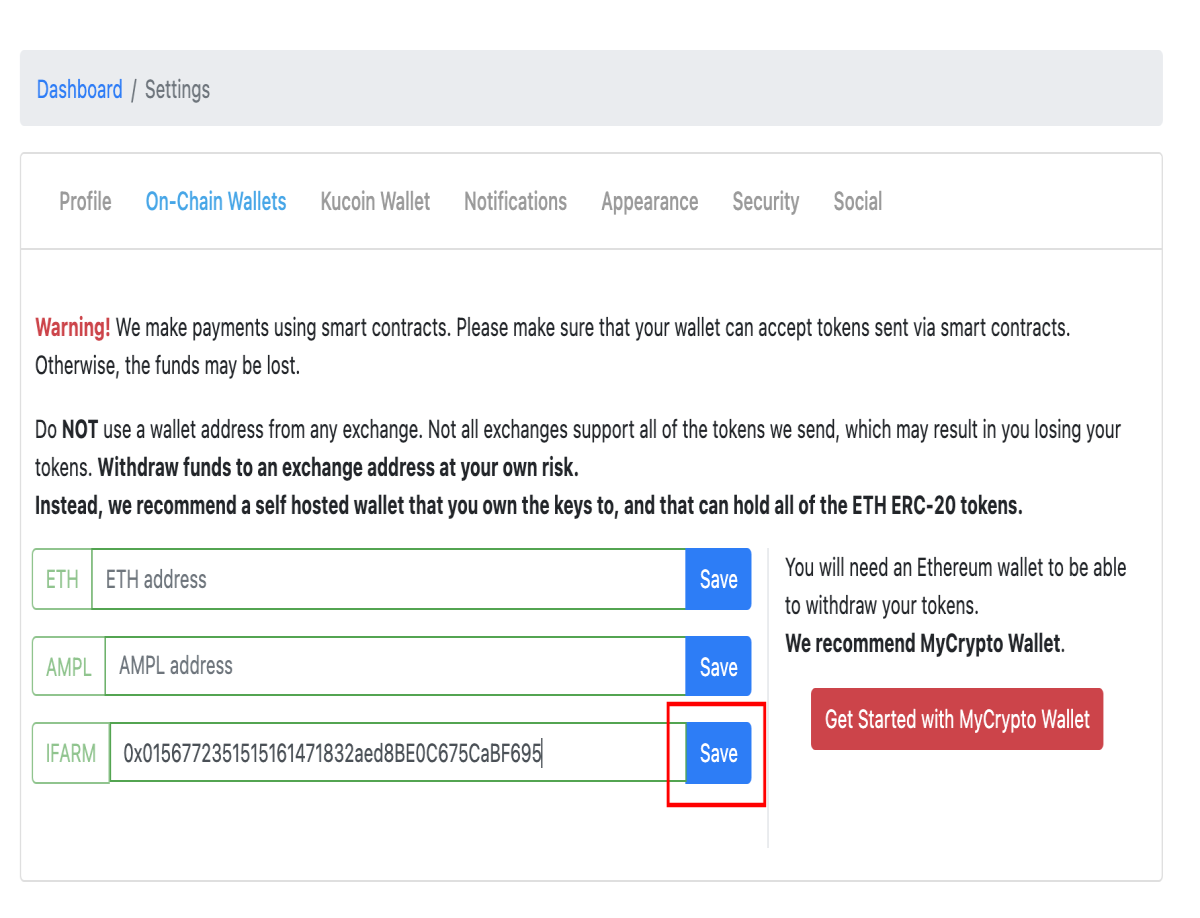The image size is (1200, 918).
Task: Open the Security tab
Action: tap(765, 201)
